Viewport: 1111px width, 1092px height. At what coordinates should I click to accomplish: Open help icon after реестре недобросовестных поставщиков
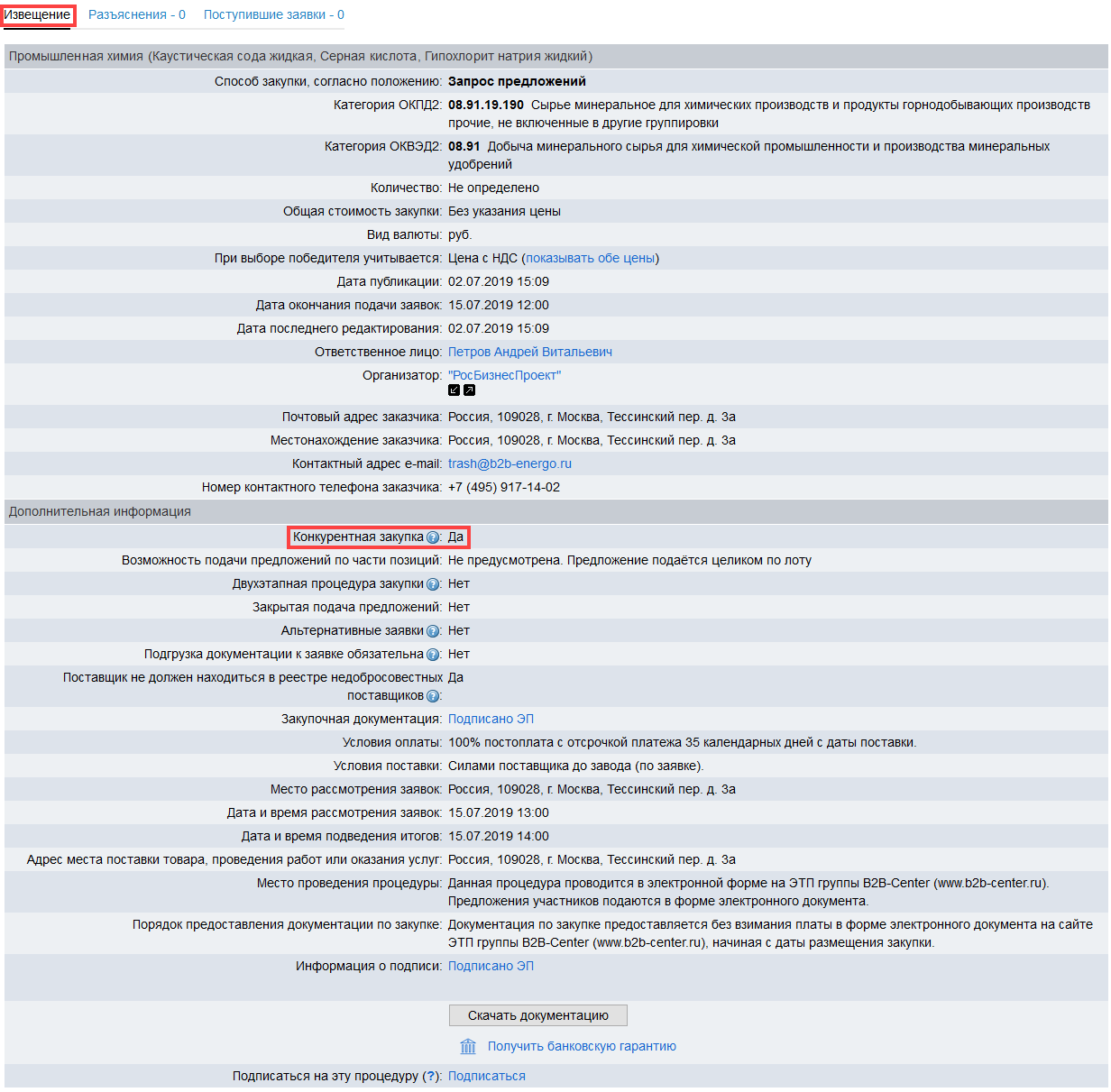pos(433,696)
